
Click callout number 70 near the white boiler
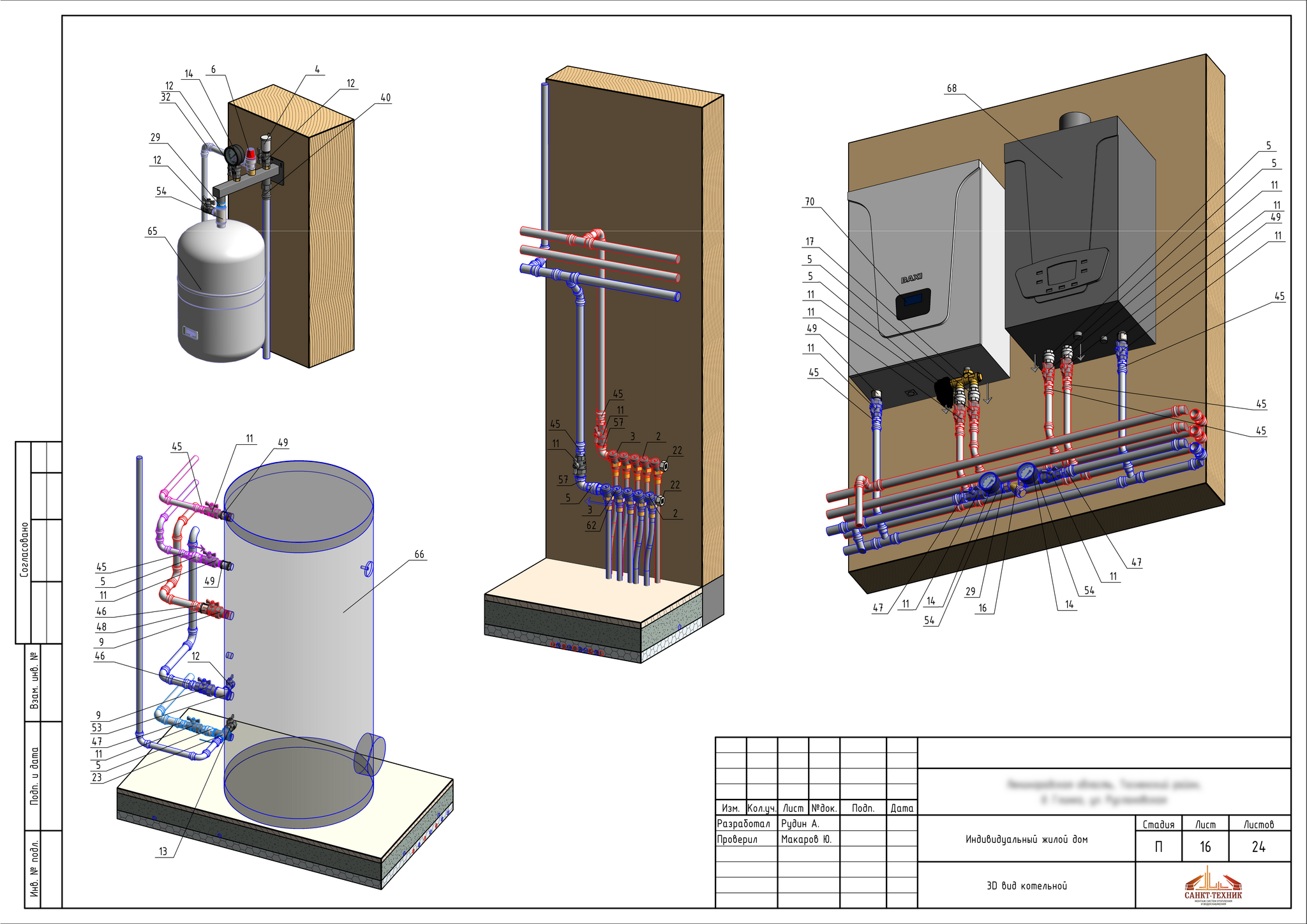pyautogui.click(x=809, y=202)
